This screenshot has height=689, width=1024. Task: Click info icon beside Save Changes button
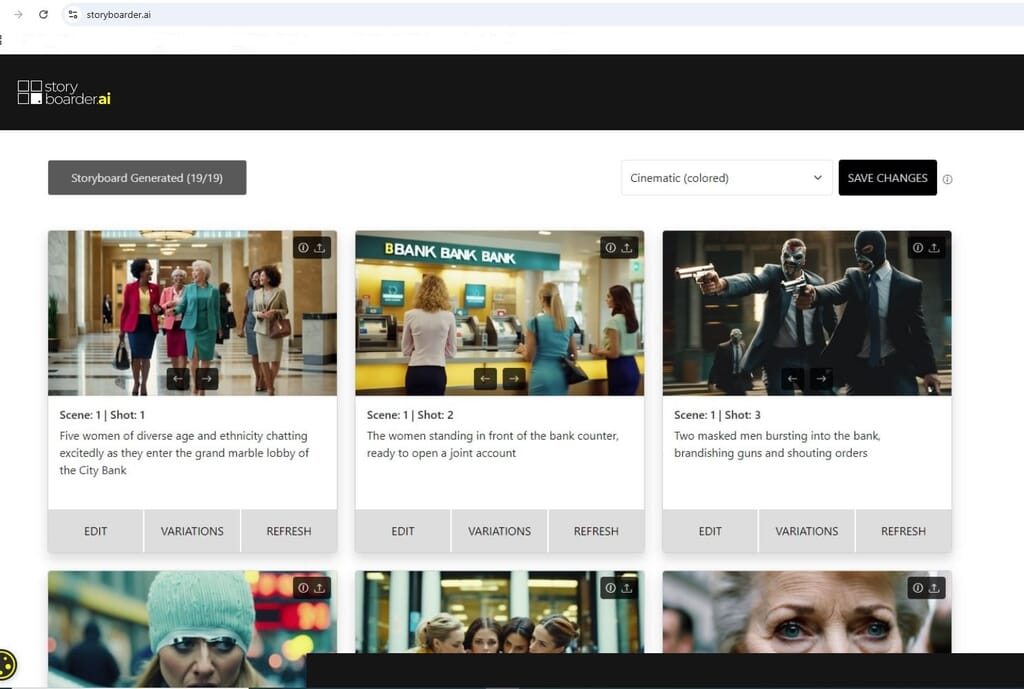pyautogui.click(x=947, y=180)
